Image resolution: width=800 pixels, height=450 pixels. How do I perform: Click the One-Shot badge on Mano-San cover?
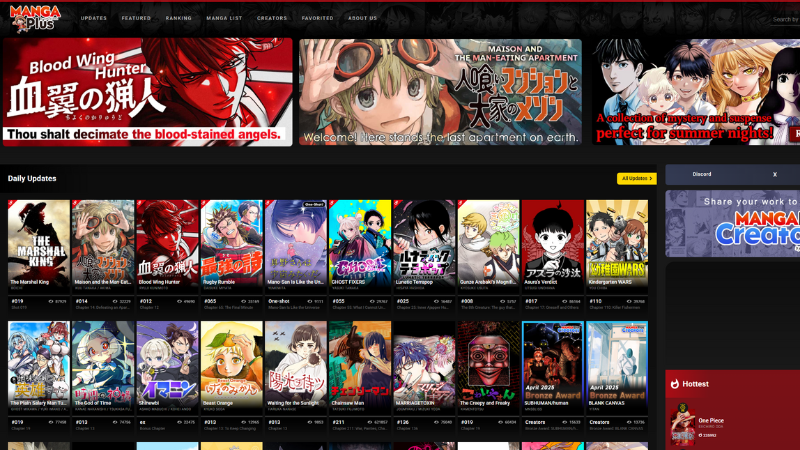314,205
